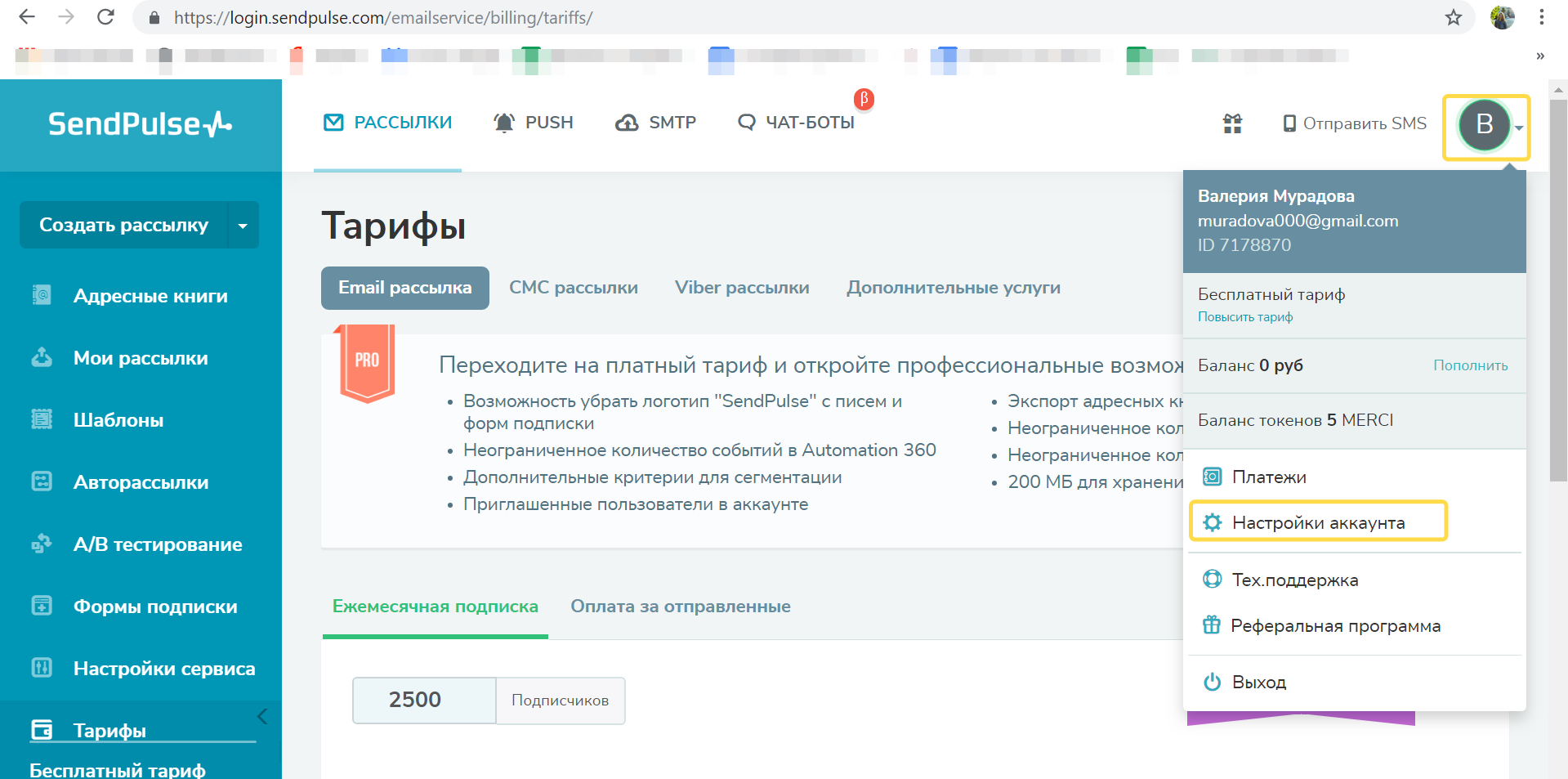Click the browser back arrow
Screen dimensions: 1568x779
(27, 17)
